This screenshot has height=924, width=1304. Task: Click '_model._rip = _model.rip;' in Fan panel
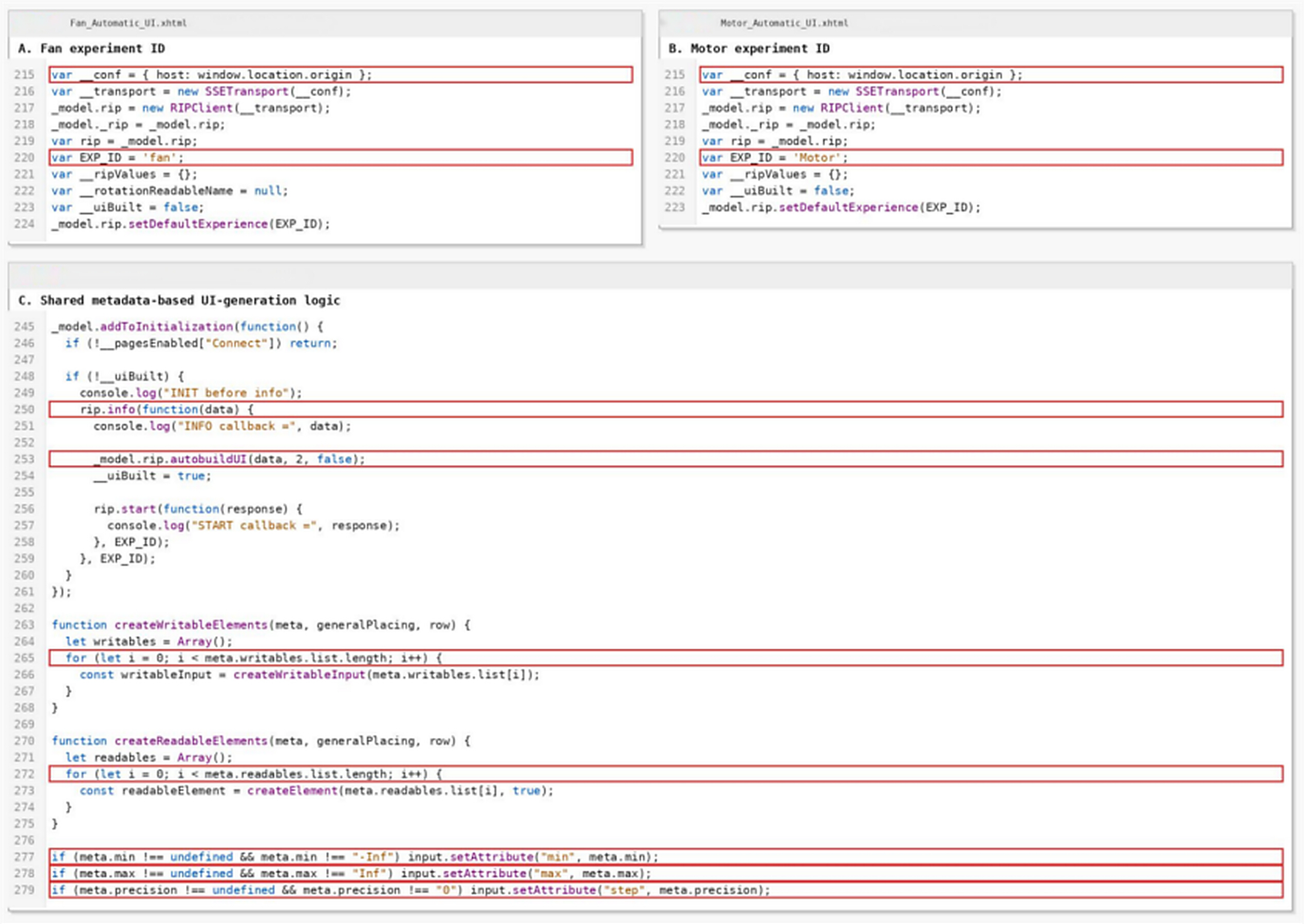(138, 124)
